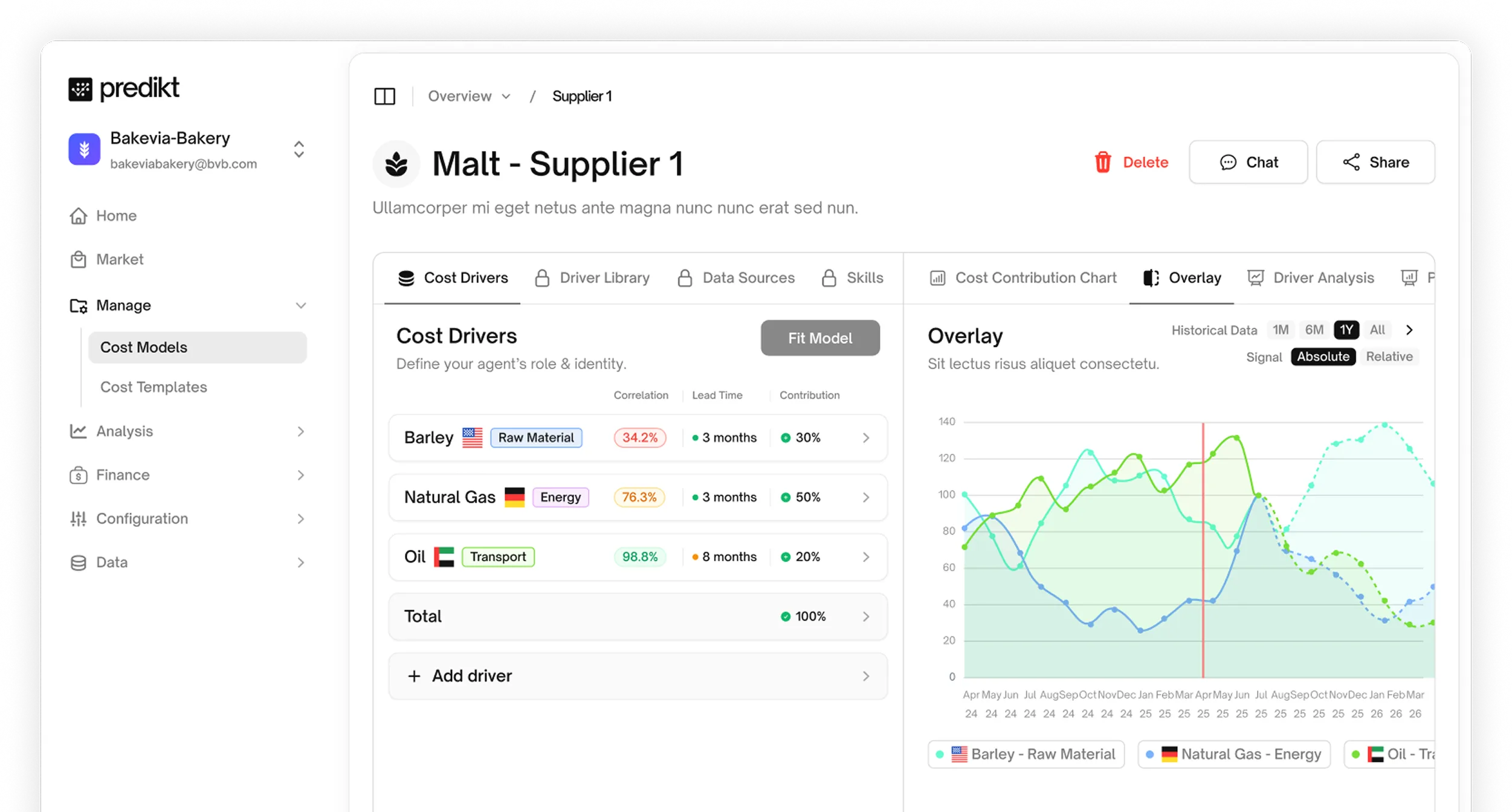Click the Market bag icon

coord(78,260)
